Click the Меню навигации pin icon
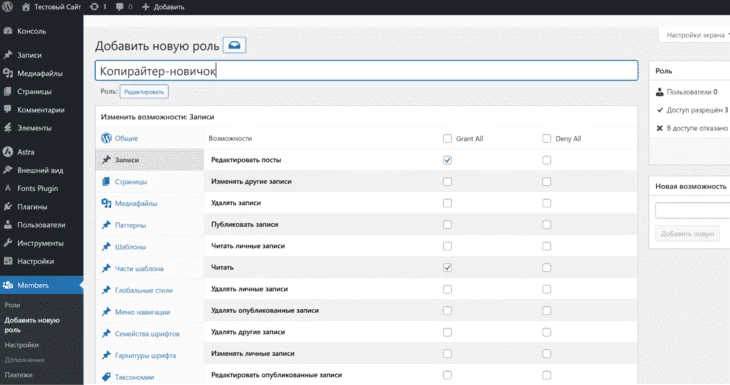 pos(106,312)
